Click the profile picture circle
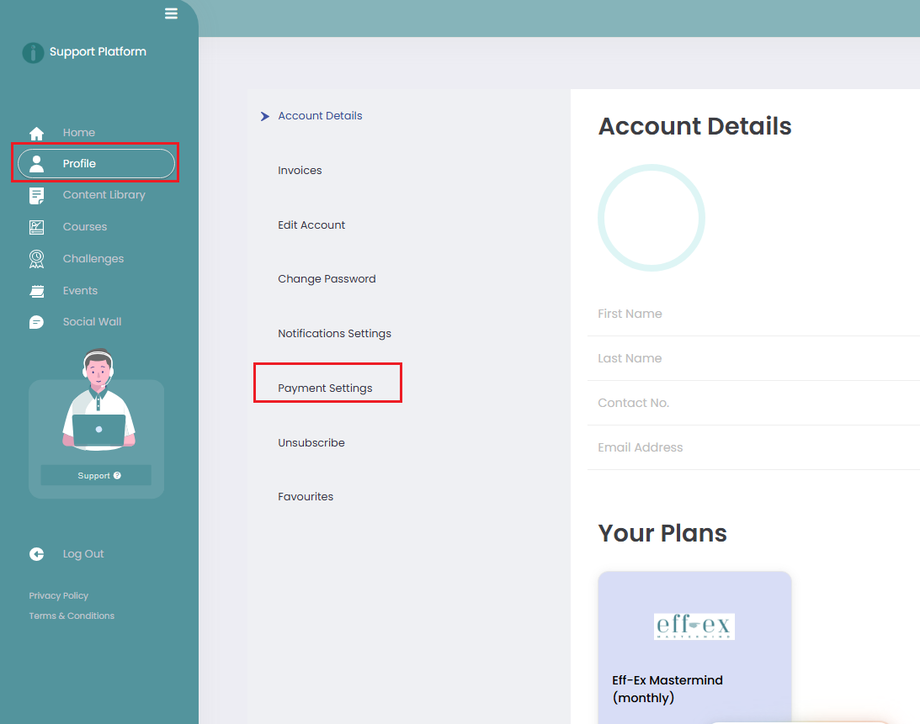920x724 pixels. [x=651, y=218]
